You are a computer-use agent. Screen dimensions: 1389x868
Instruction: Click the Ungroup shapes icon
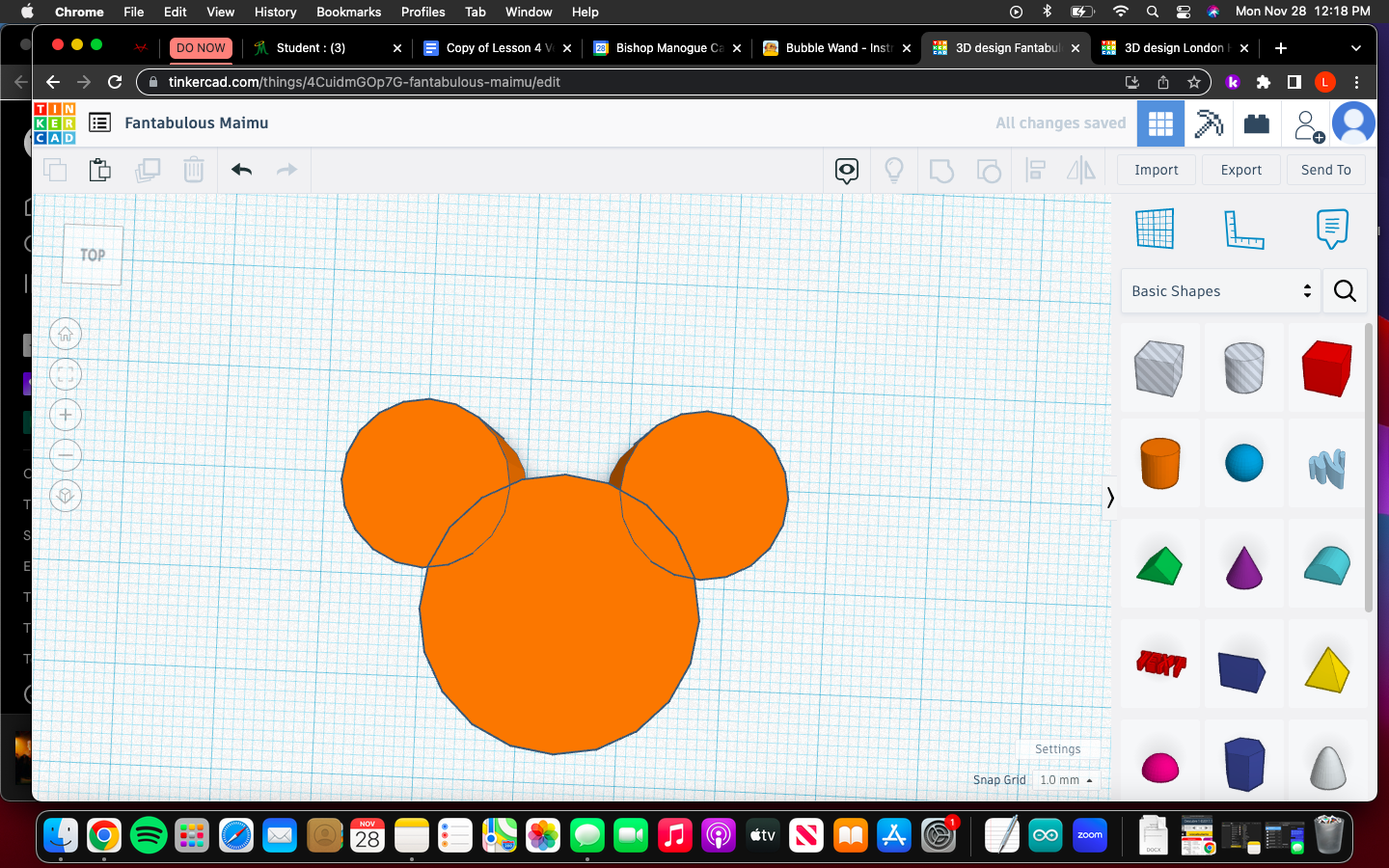point(989,171)
